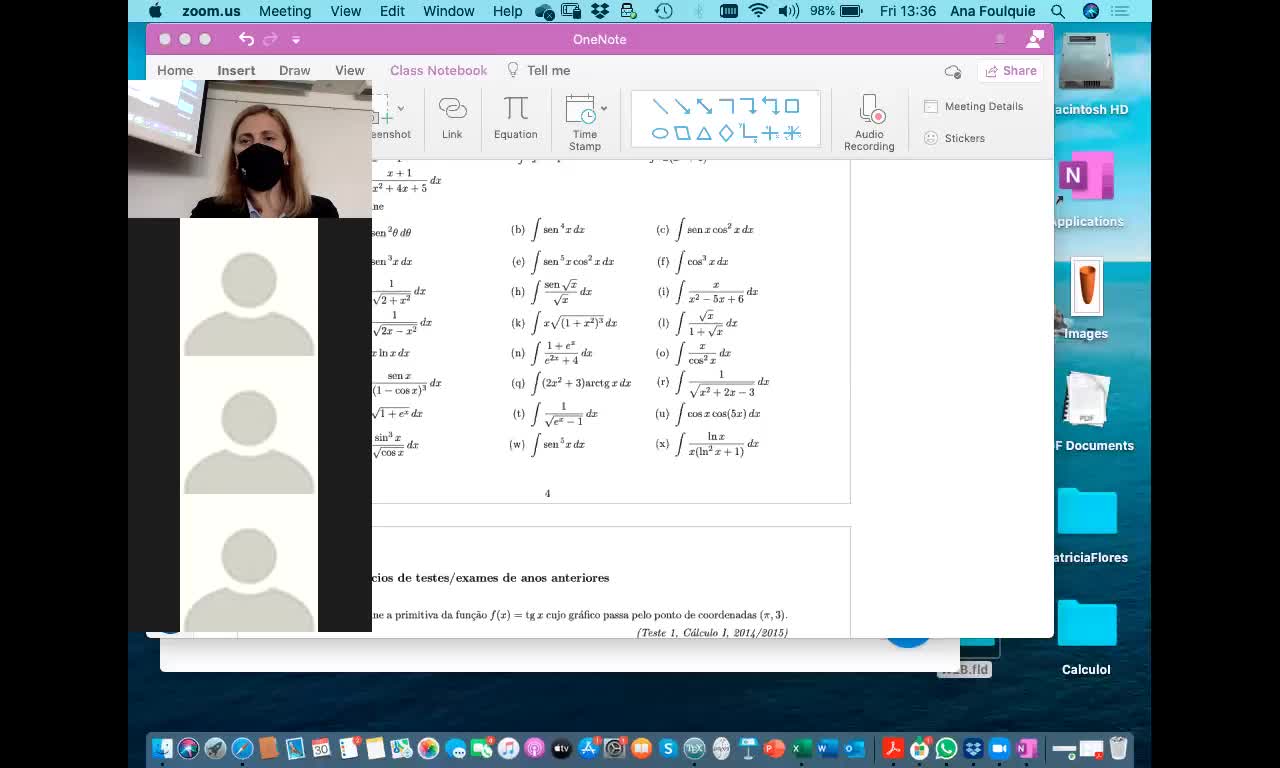Screen dimensions: 1280x768
Task: Click the presenter's video thumbnail
Action: (x=250, y=149)
